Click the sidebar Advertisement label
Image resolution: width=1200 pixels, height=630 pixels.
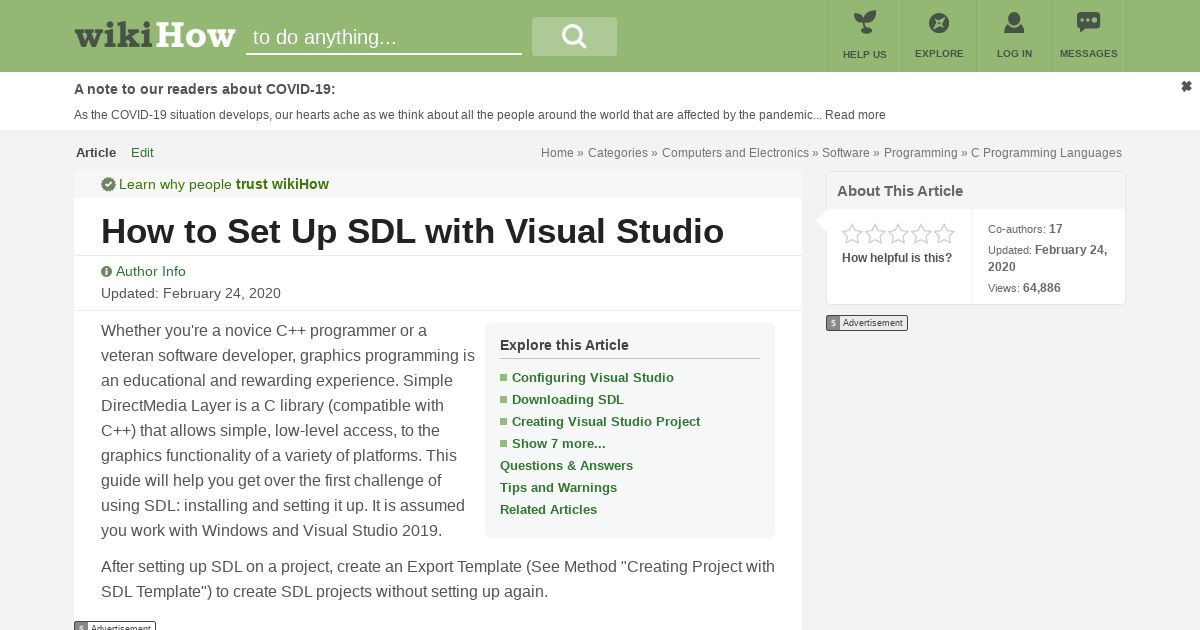[867, 323]
